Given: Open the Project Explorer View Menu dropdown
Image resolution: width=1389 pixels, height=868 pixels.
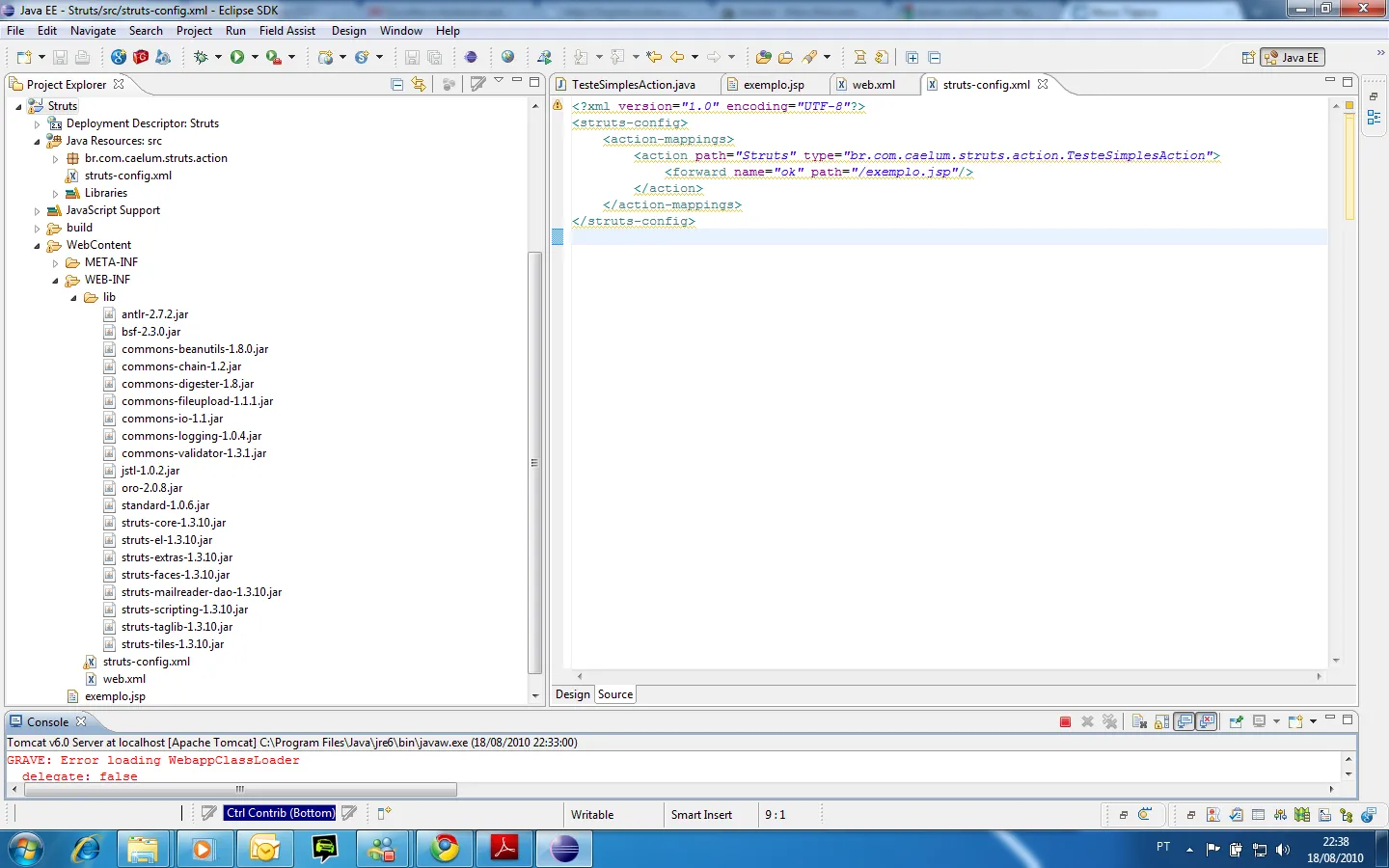Looking at the screenshot, I should coord(499,81).
